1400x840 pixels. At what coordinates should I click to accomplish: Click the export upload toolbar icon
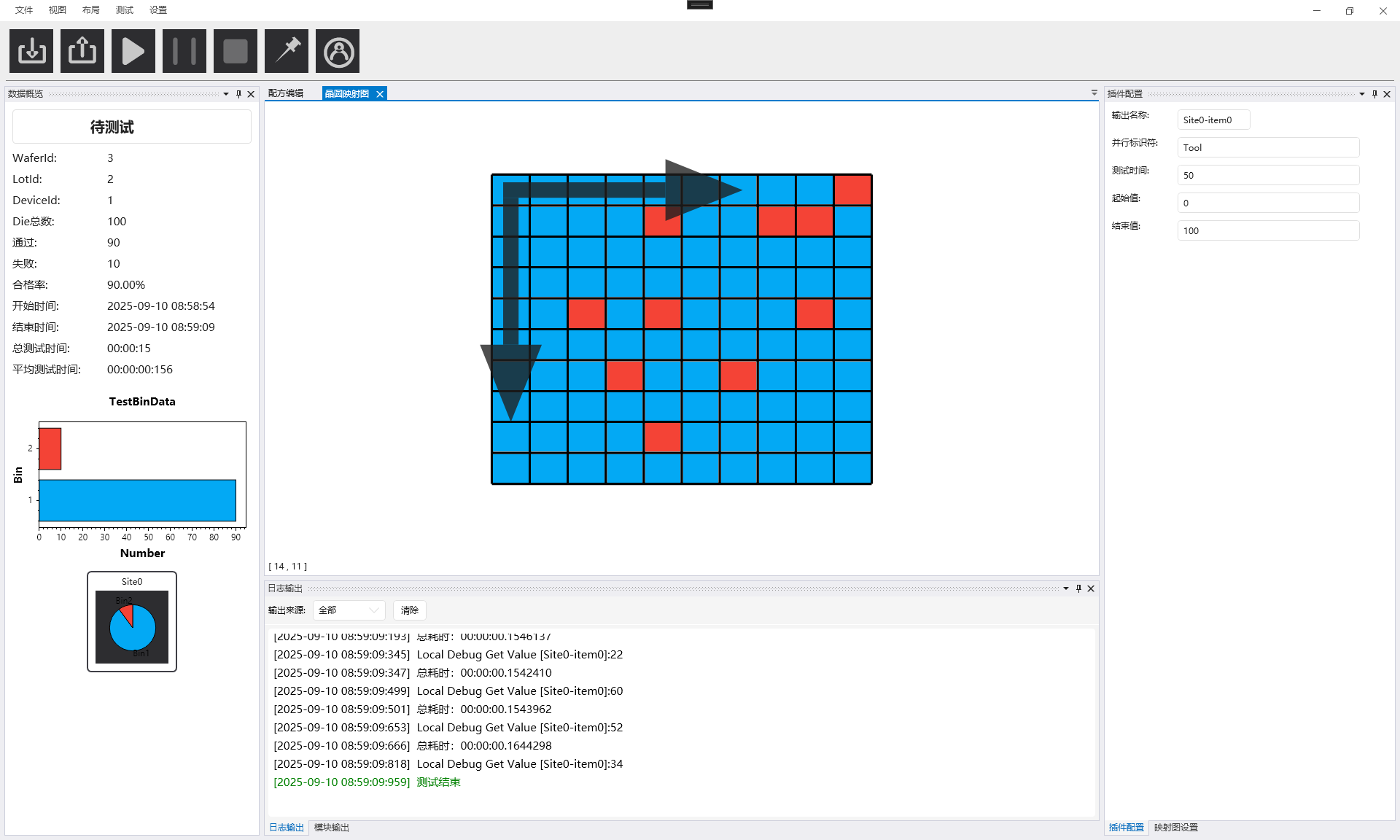point(82,51)
